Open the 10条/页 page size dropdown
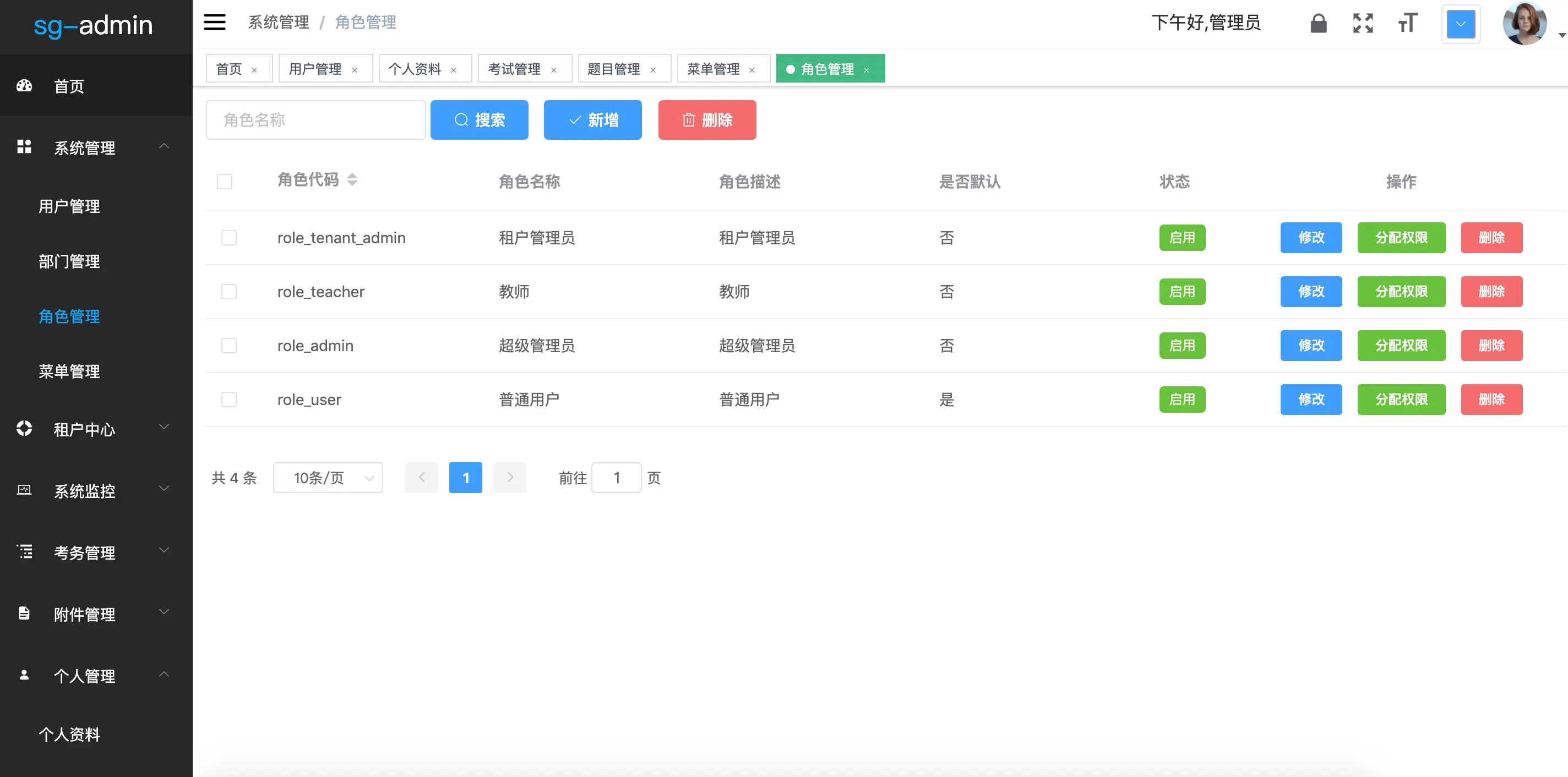Screen dimensions: 1568x777 coord(328,478)
